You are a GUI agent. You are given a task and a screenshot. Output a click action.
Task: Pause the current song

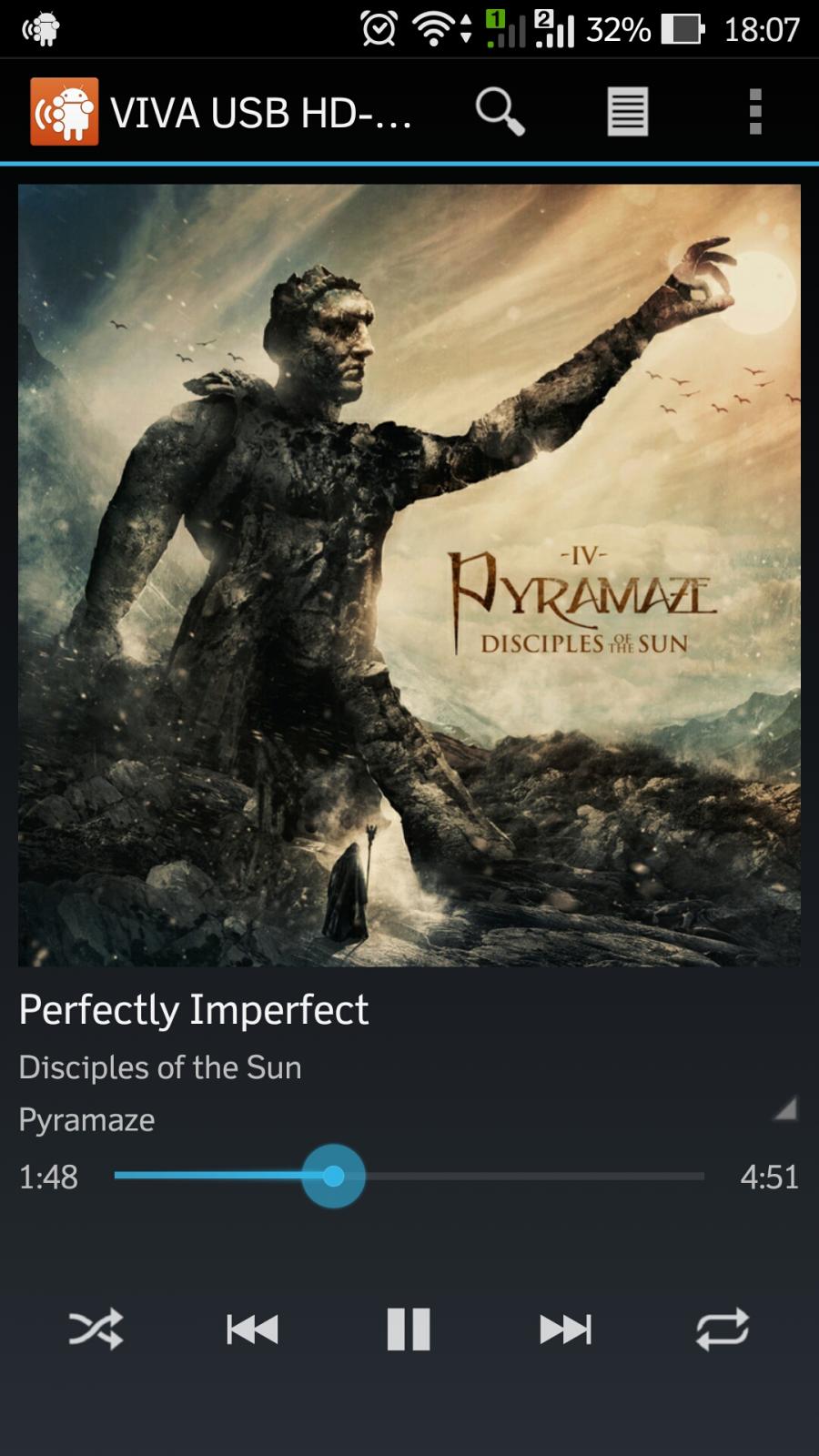(409, 1330)
